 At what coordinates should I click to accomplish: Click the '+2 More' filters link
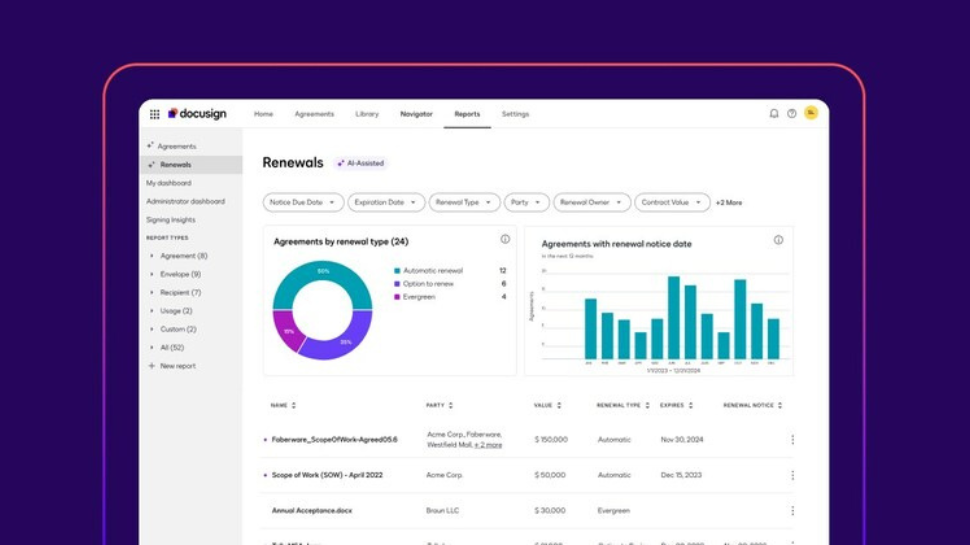click(x=729, y=203)
